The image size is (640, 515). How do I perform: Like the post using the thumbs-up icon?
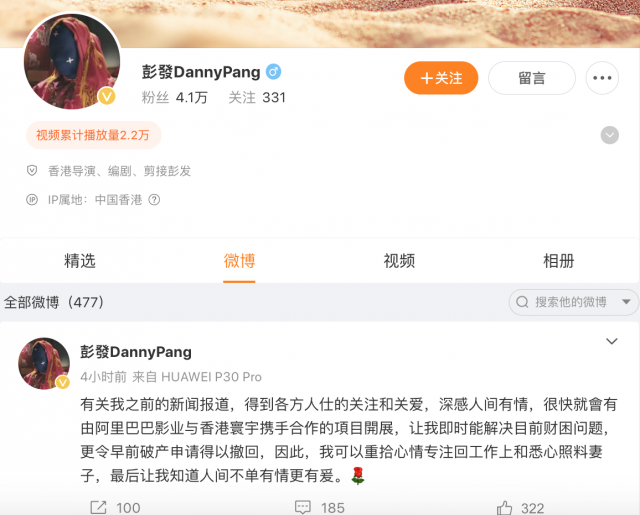point(504,508)
